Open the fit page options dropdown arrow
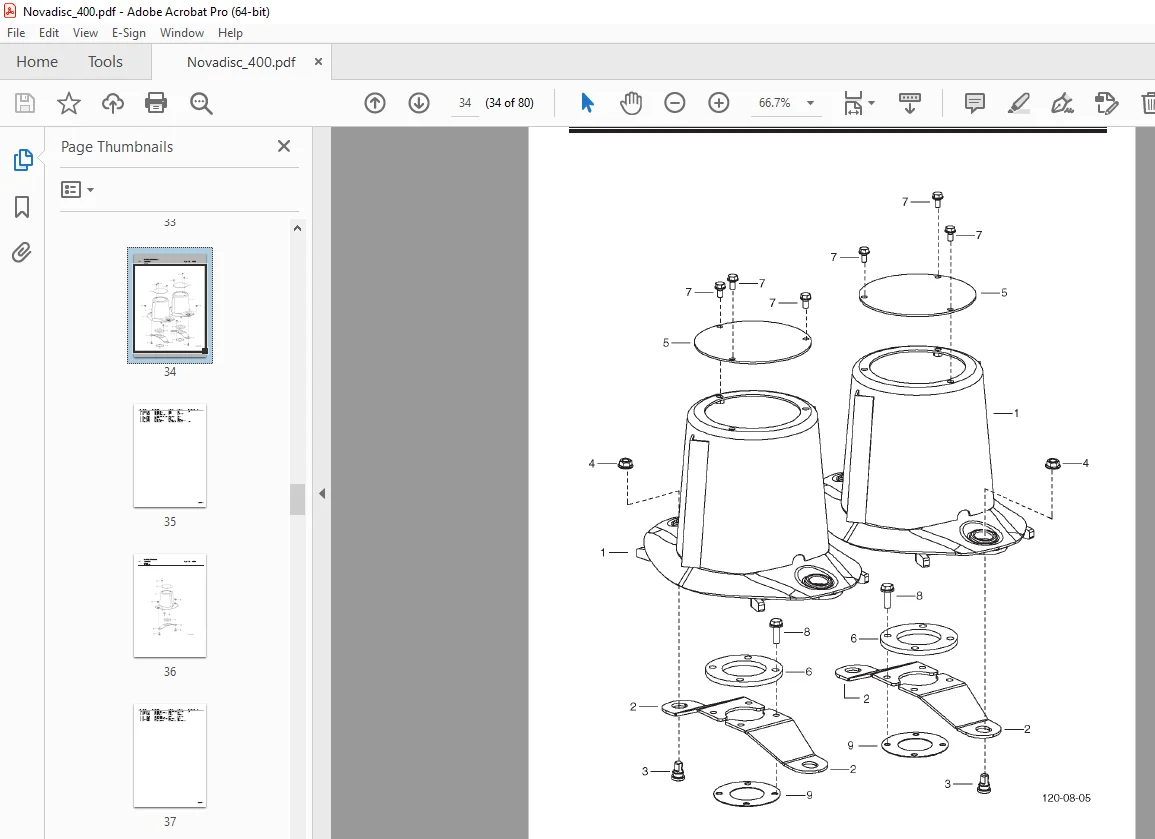 tap(872, 103)
